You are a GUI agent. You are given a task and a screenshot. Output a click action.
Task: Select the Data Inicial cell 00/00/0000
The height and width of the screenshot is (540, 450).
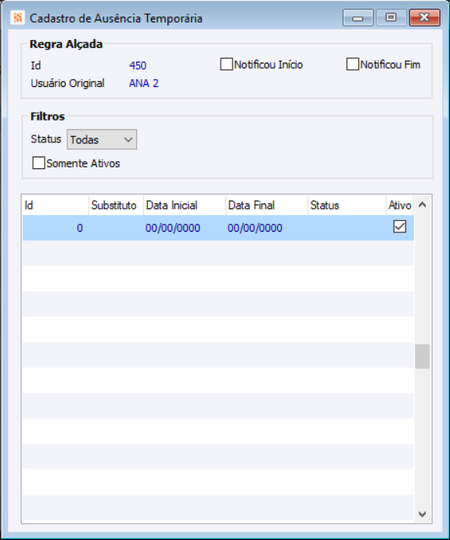pyautogui.click(x=173, y=228)
